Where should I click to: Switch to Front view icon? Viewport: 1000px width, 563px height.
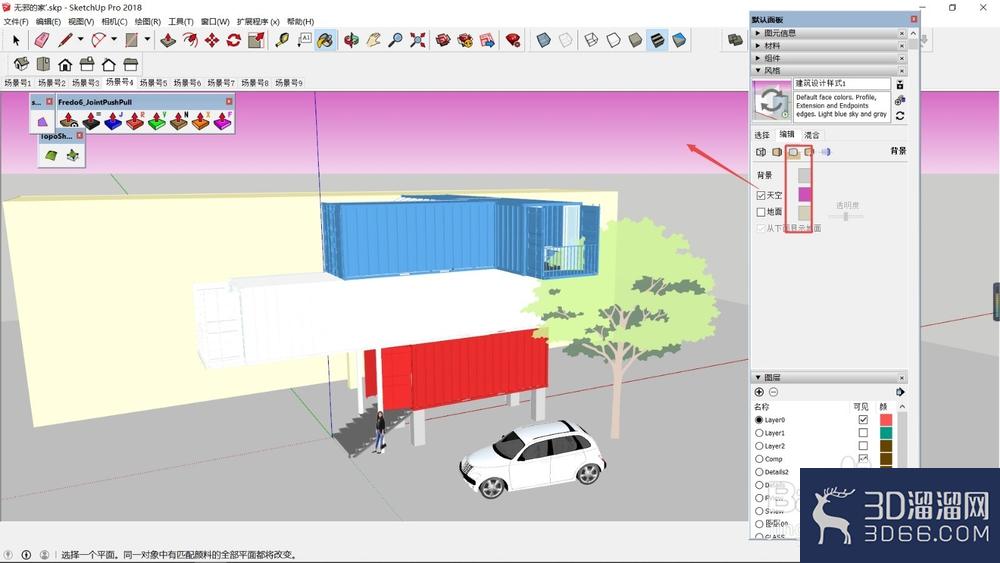(65, 64)
